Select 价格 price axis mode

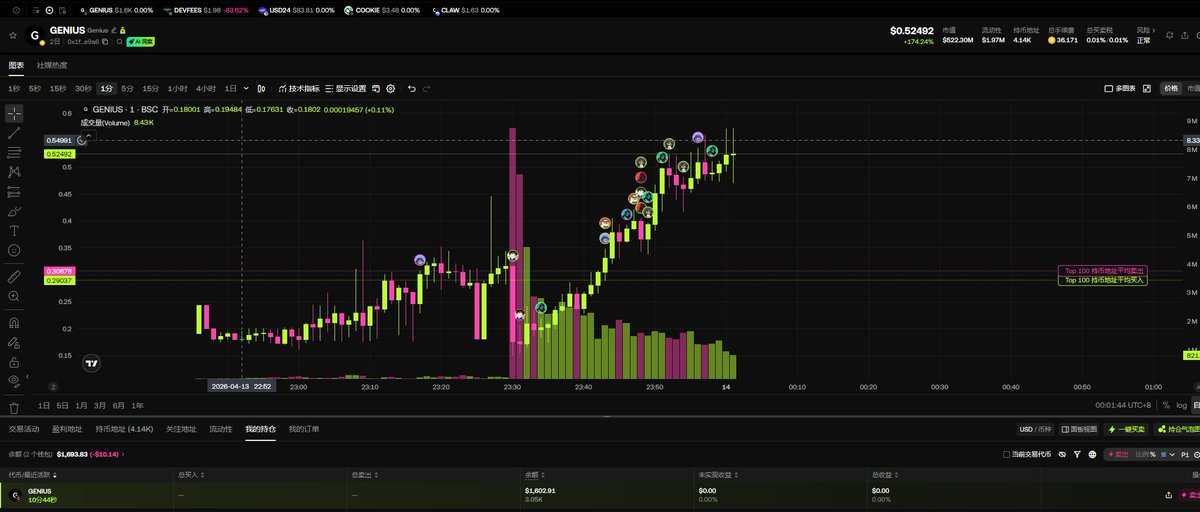[1171, 88]
